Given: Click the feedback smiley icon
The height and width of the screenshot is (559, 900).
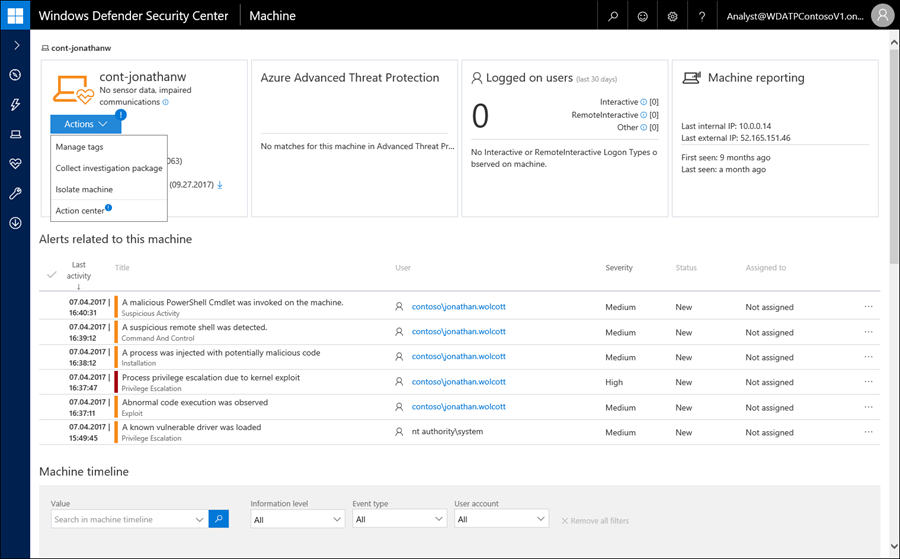Looking at the screenshot, I should tap(642, 16).
